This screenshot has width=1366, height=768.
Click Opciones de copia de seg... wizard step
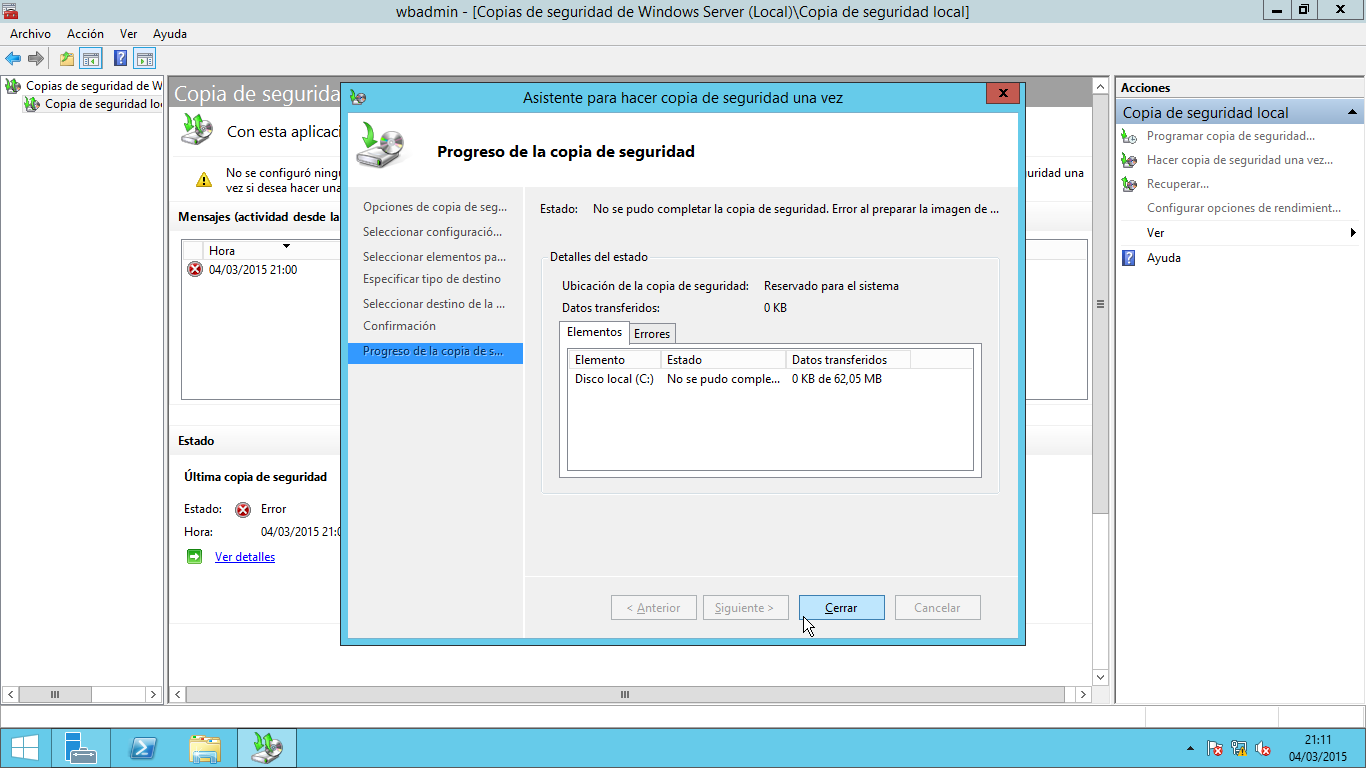pyautogui.click(x=435, y=207)
